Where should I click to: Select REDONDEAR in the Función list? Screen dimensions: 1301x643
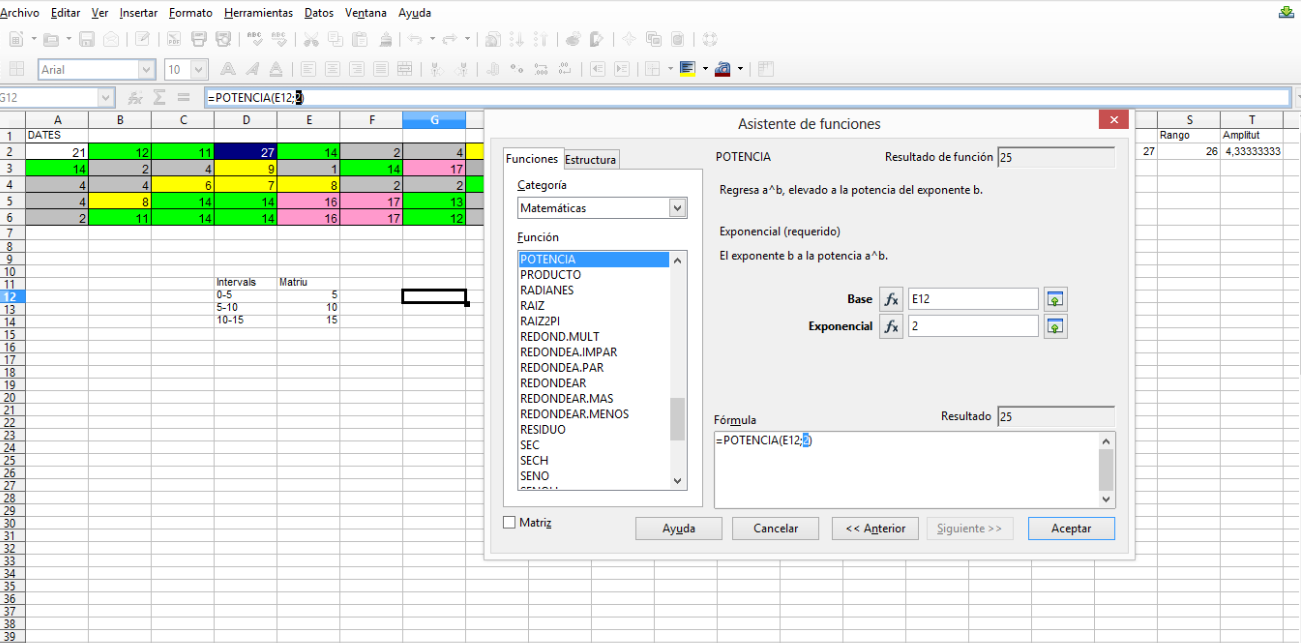553,383
